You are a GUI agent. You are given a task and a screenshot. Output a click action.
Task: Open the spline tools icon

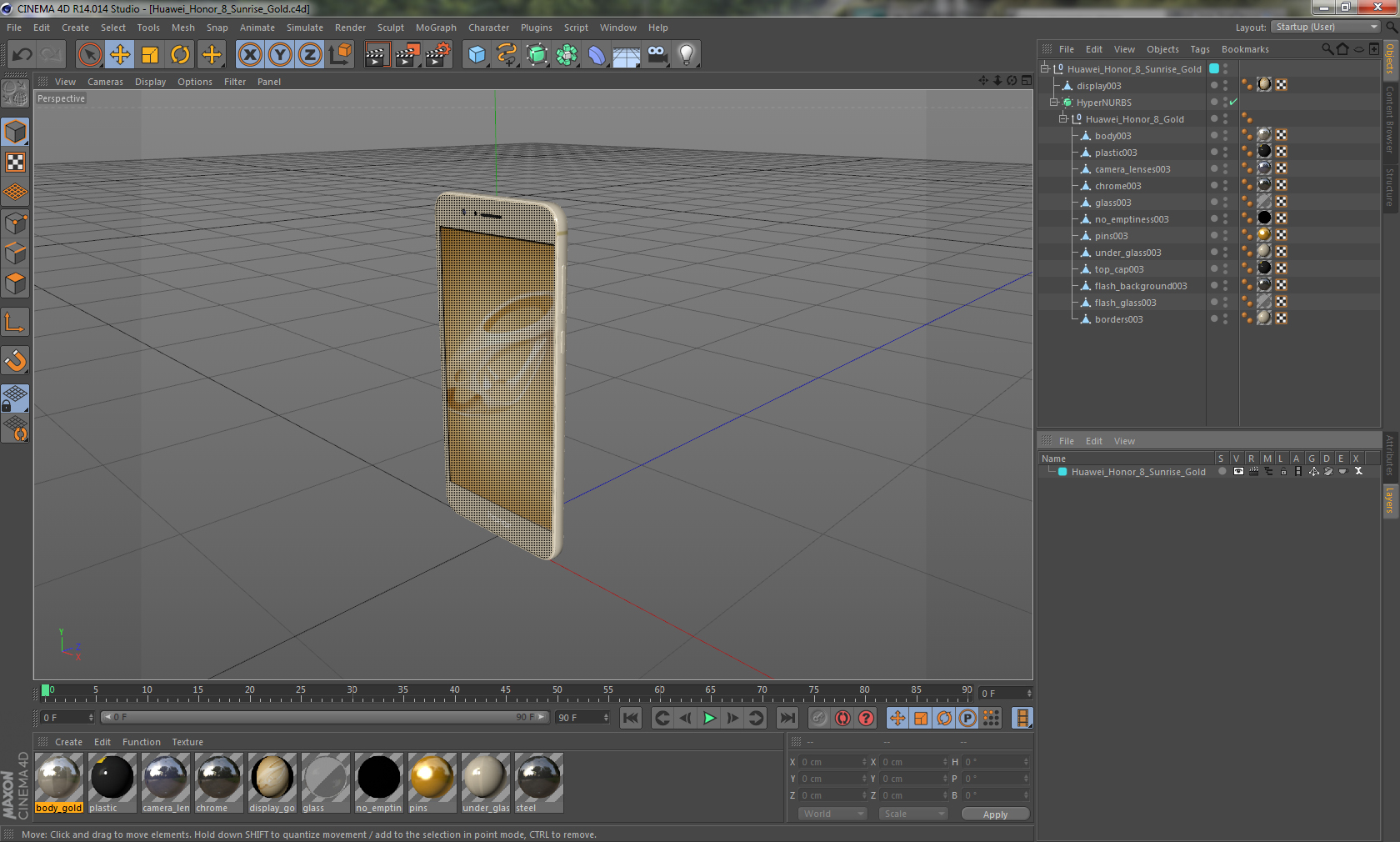click(x=507, y=55)
